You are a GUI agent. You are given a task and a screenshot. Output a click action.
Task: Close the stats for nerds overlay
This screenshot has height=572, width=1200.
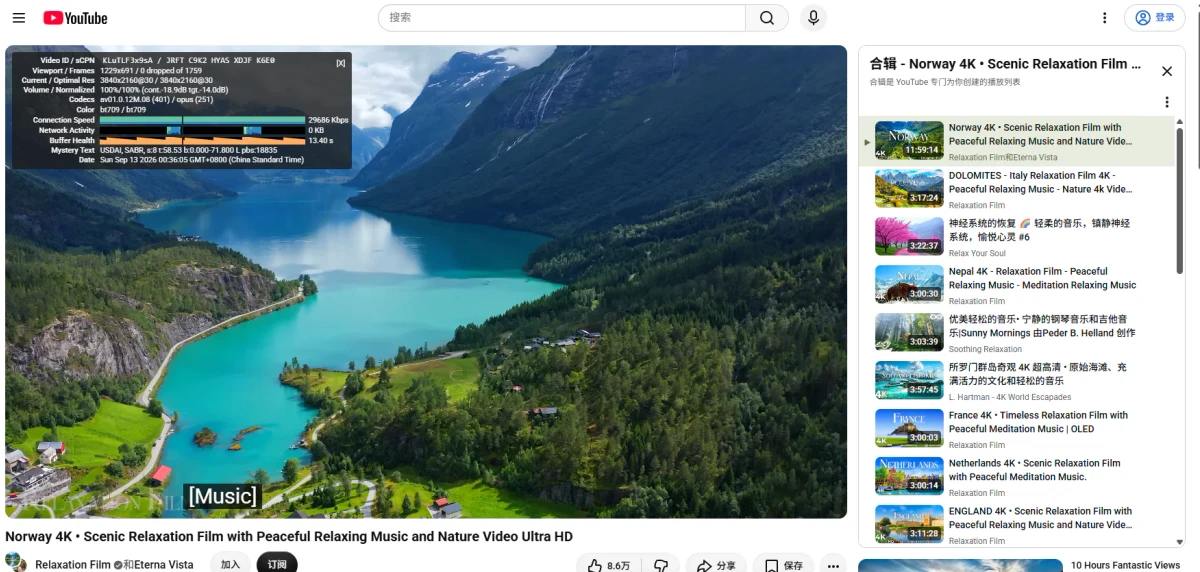point(341,62)
